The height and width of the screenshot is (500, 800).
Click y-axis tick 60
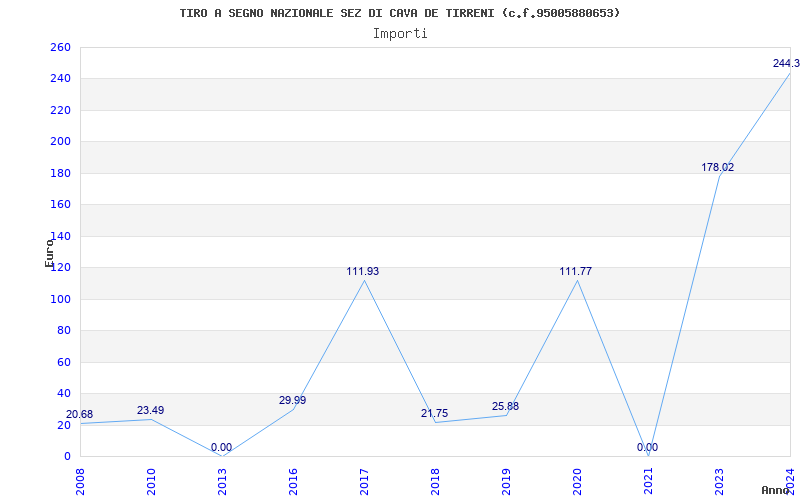(x=64, y=362)
